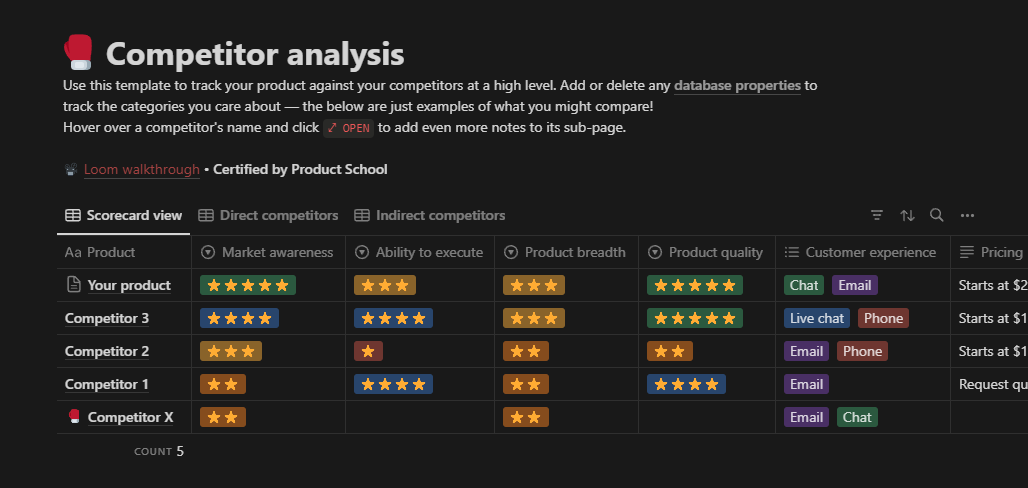Switch to Indirect competitors tab
The width and height of the screenshot is (1028, 488).
tap(429, 215)
